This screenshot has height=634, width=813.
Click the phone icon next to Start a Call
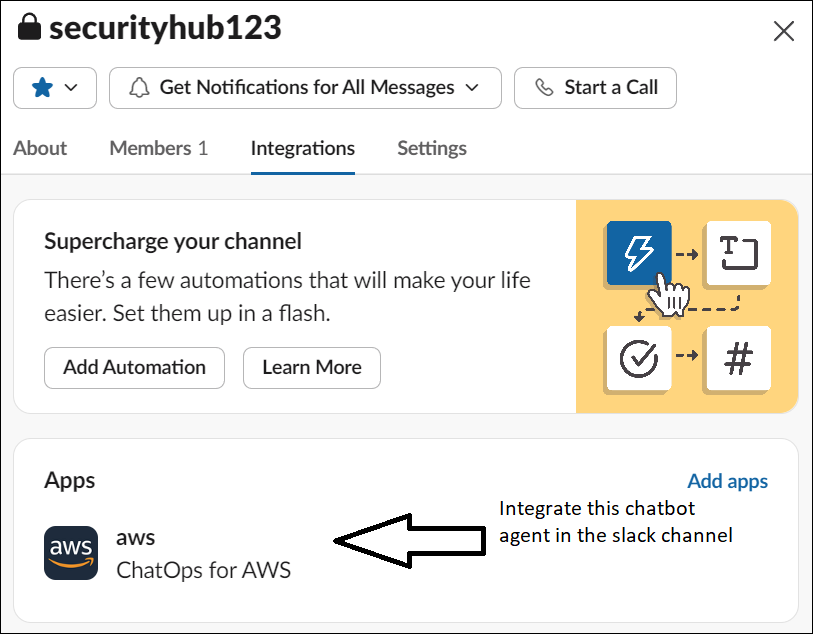[544, 88]
